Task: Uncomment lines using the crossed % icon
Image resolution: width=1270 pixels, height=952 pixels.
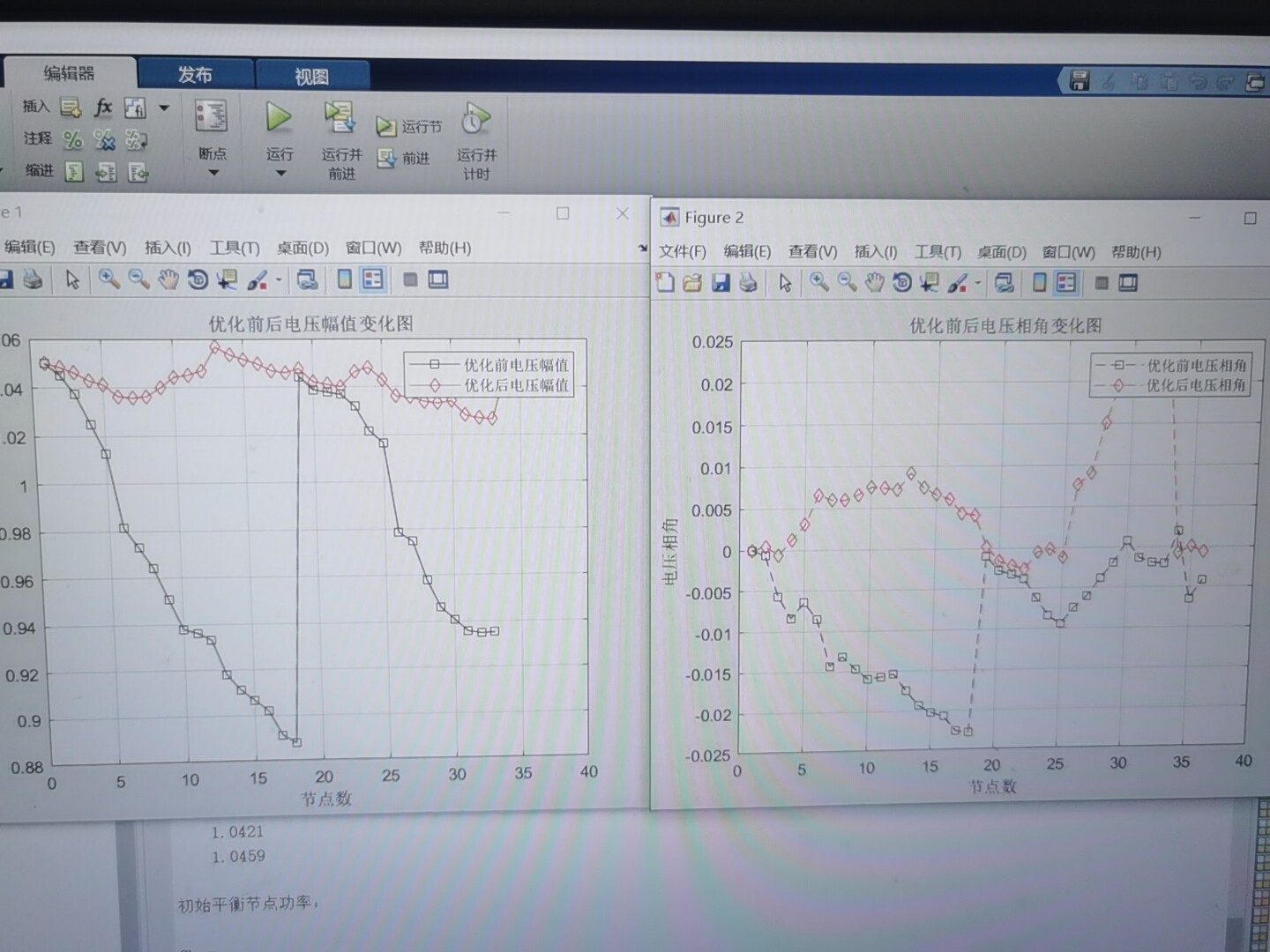Action: click(104, 139)
